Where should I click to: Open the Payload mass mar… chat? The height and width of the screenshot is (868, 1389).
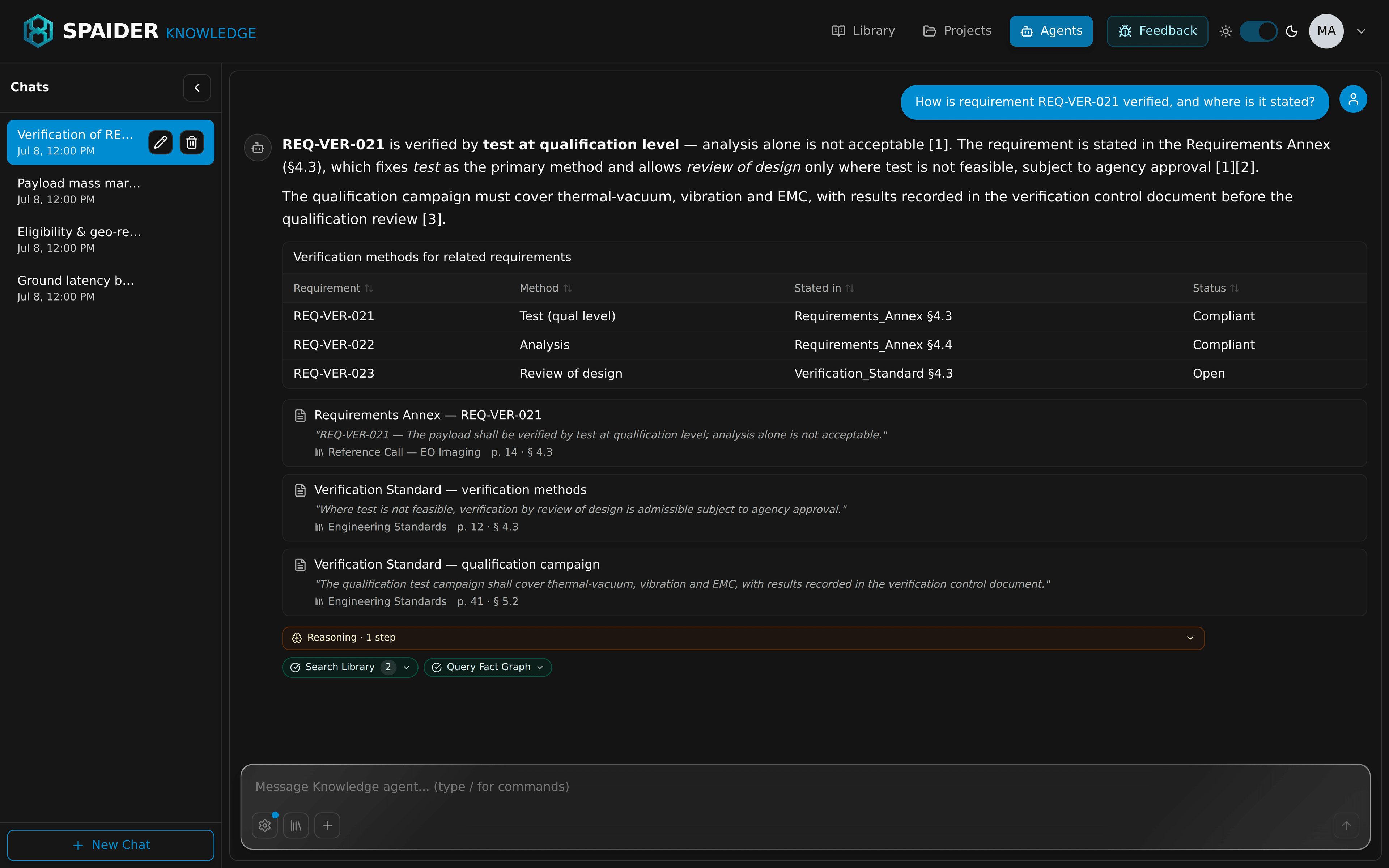click(111, 191)
